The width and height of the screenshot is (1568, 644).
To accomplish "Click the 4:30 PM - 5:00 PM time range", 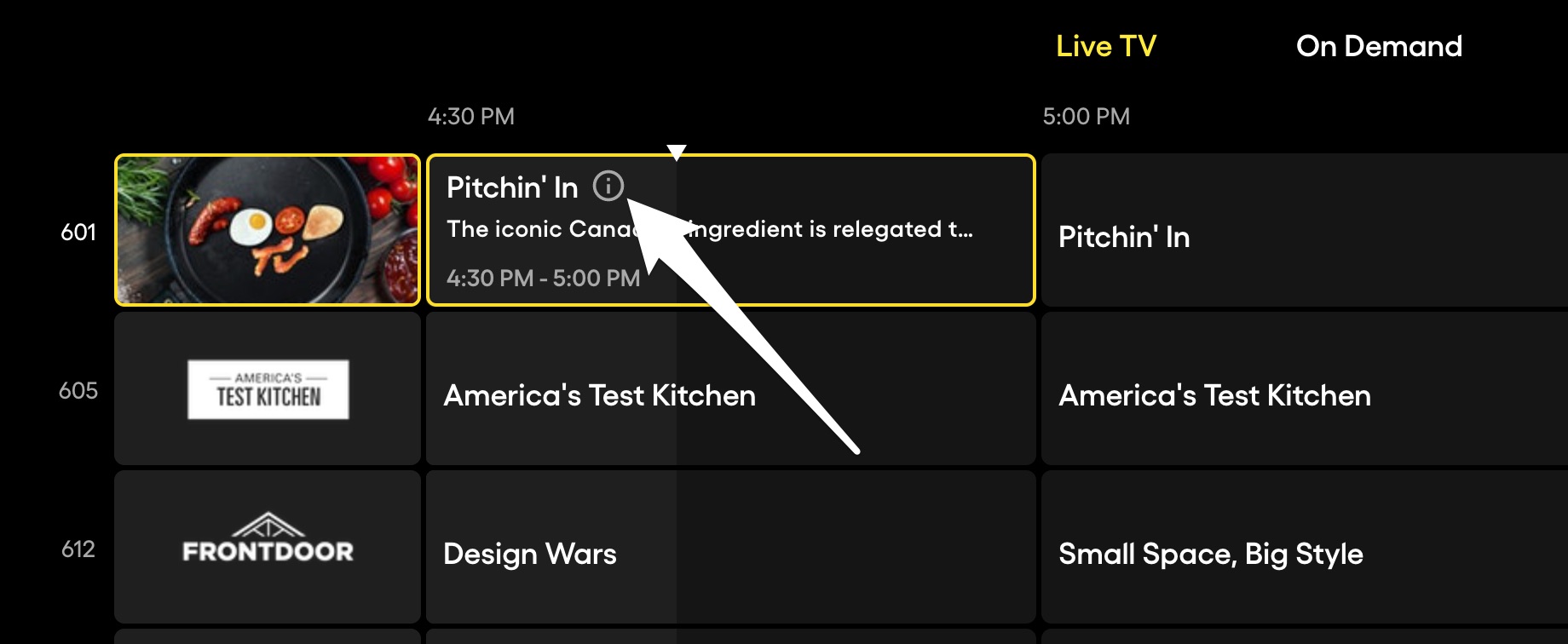I will pyautogui.click(x=543, y=278).
